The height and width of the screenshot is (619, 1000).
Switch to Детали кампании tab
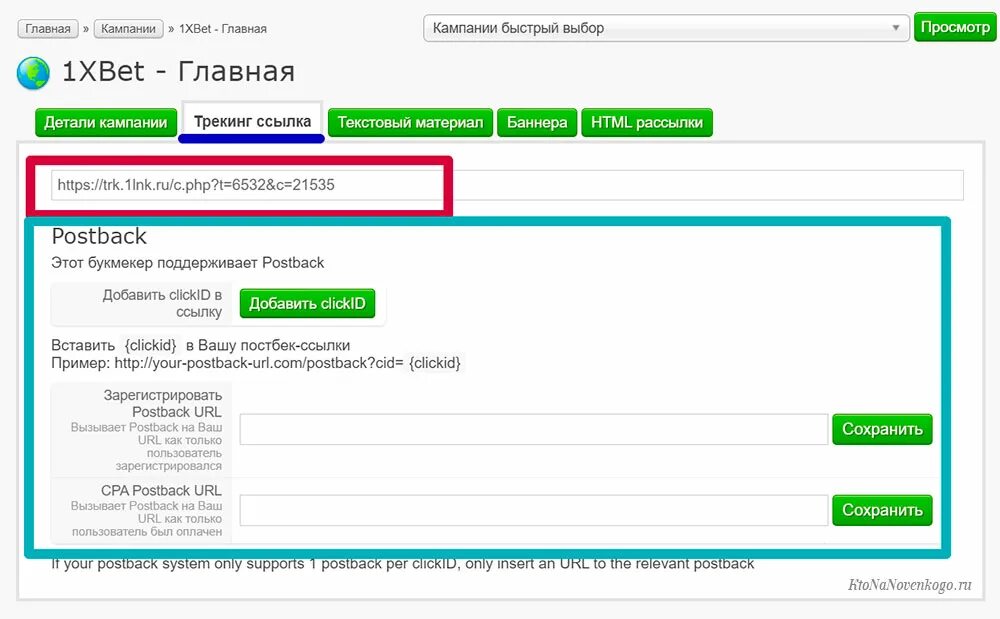pos(106,122)
